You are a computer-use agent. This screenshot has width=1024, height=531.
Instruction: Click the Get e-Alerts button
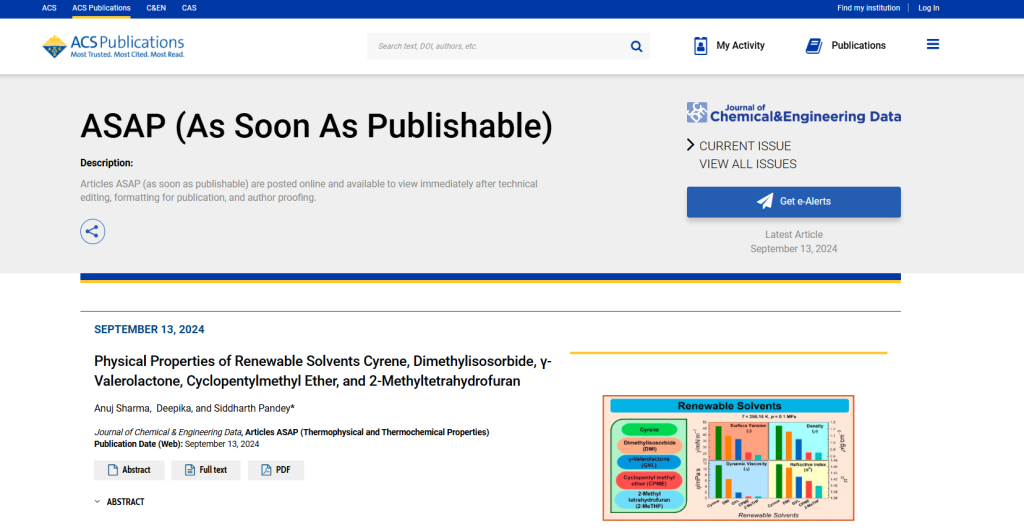[x=793, y=202]
